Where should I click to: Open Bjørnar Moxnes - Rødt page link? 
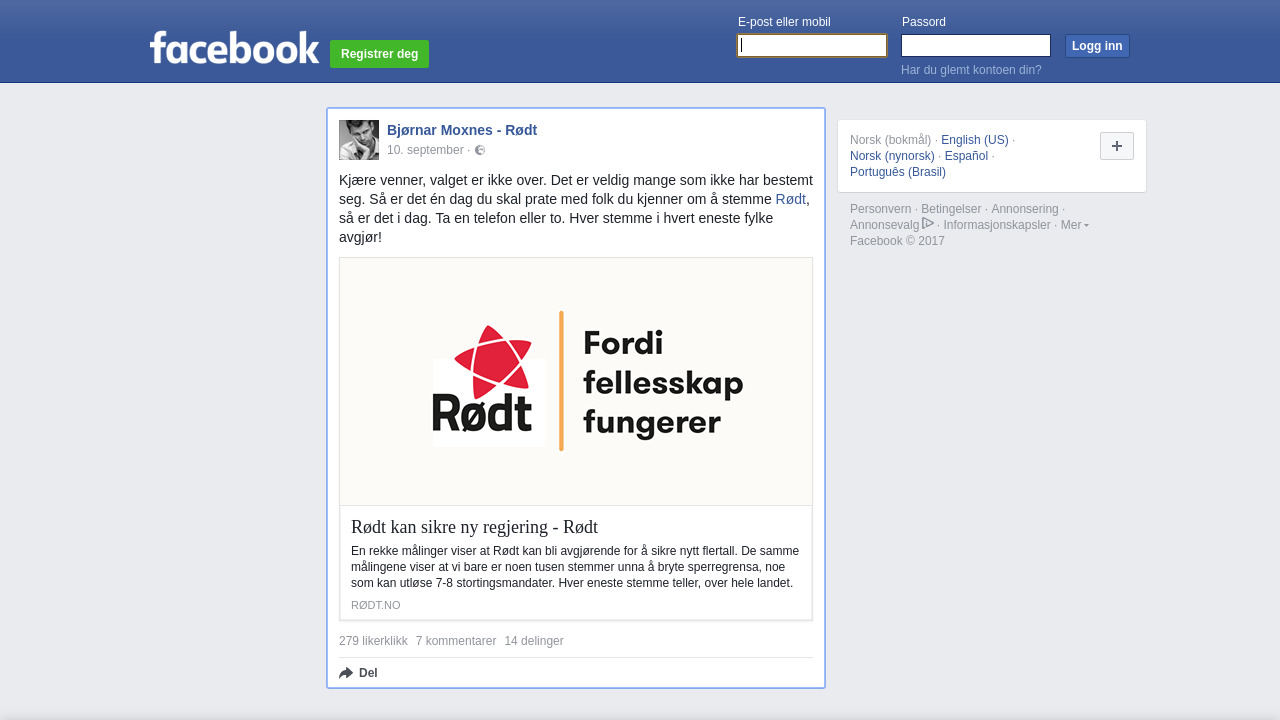point(462,130)
